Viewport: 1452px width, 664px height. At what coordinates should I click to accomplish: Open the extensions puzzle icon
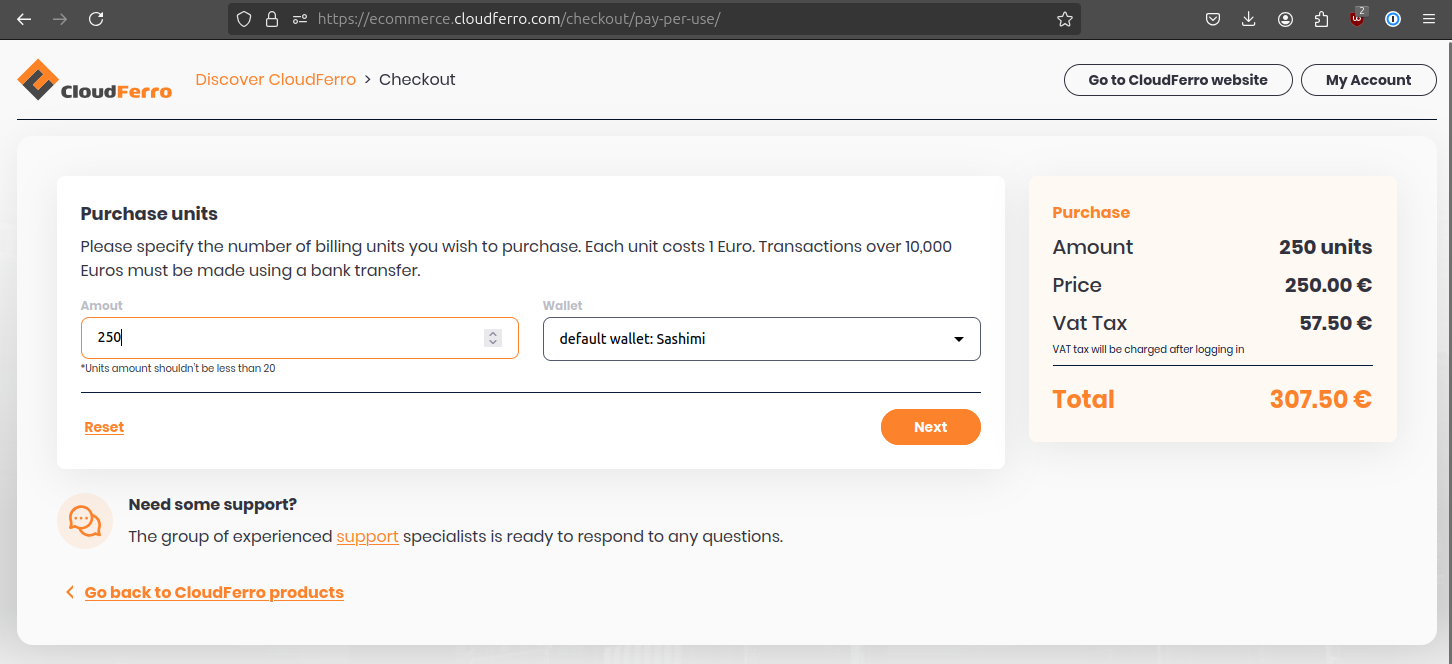pyautogui.click(x=1321, y=19)
